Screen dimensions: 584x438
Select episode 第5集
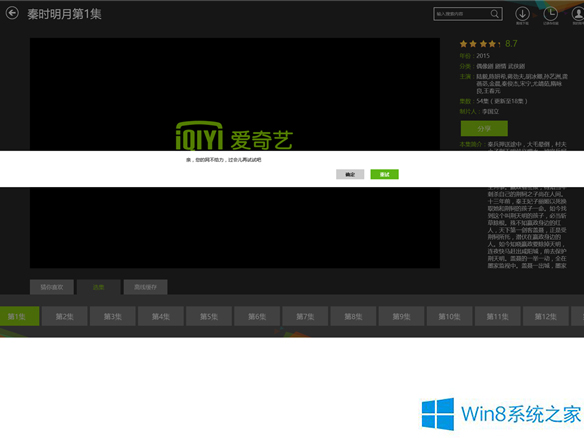209,316
